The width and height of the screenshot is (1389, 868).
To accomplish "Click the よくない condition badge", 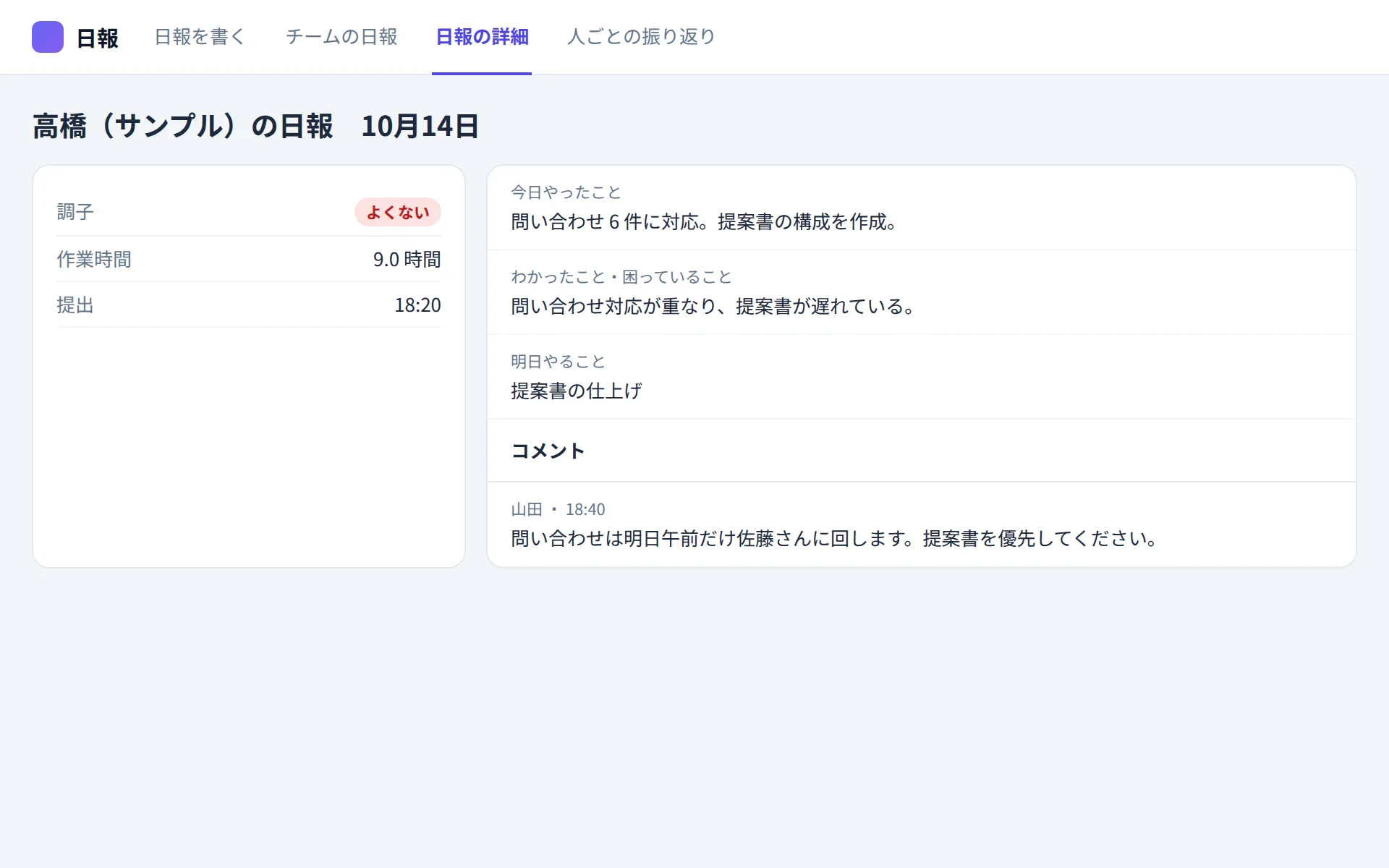I will point(398,212).
